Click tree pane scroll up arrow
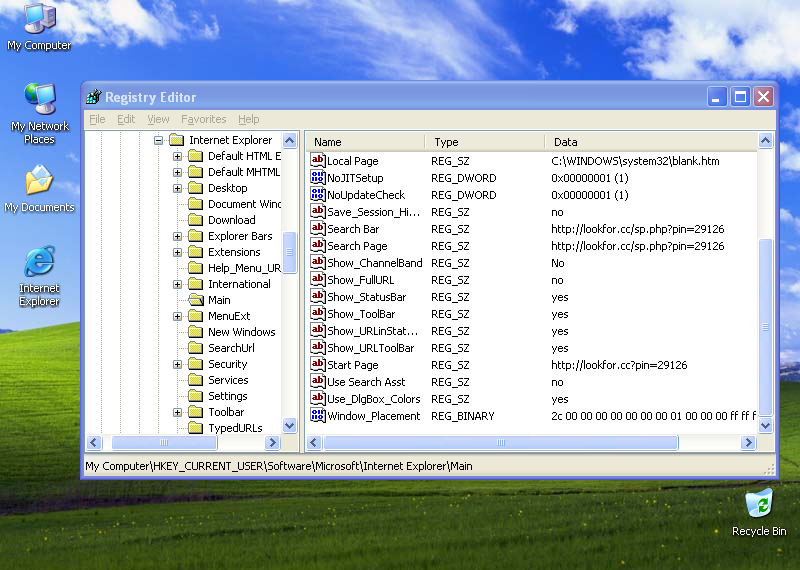This screenshot has width=800, height=570. pos(289,140)
